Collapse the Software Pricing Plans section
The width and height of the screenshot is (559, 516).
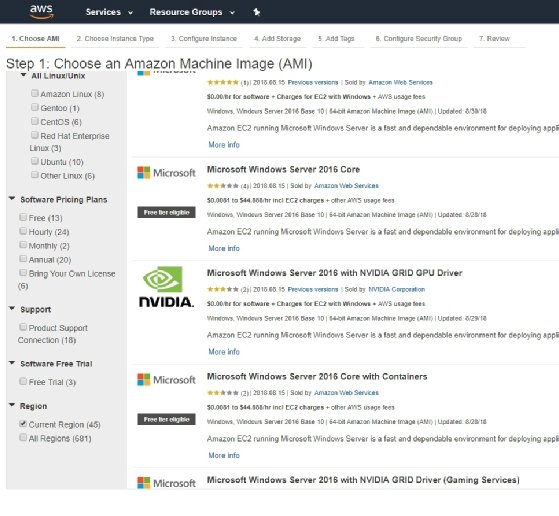[12, 198]
